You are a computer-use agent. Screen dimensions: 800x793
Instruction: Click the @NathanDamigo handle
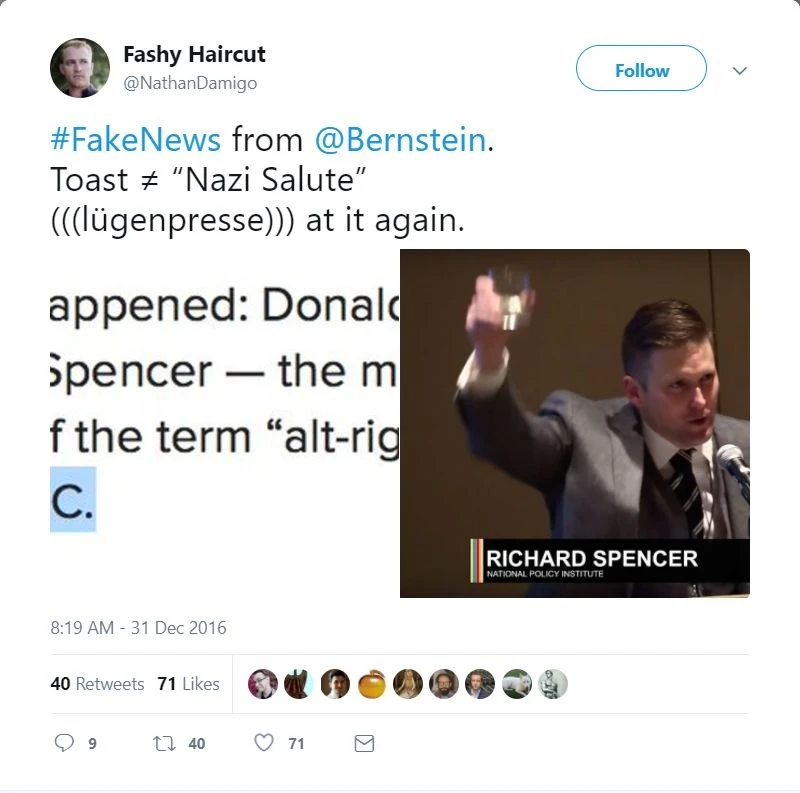point(190,83)
